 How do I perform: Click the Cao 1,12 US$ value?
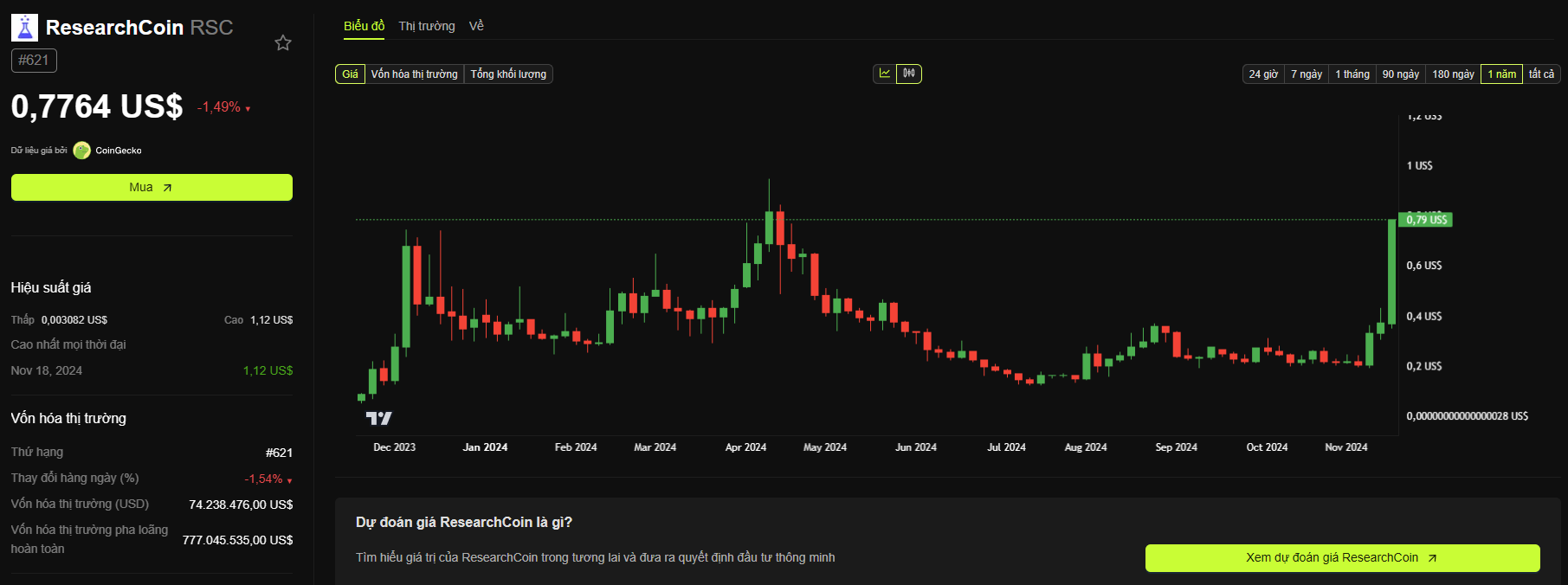(272, 320)
